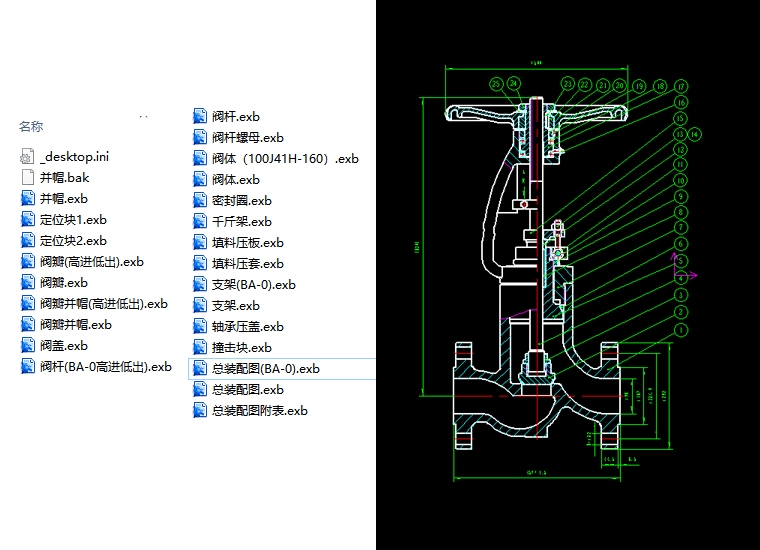Screen dimensions: 760x550
Task: Select the 千斤架.exb file icon
Action: (x=200, y=221)
